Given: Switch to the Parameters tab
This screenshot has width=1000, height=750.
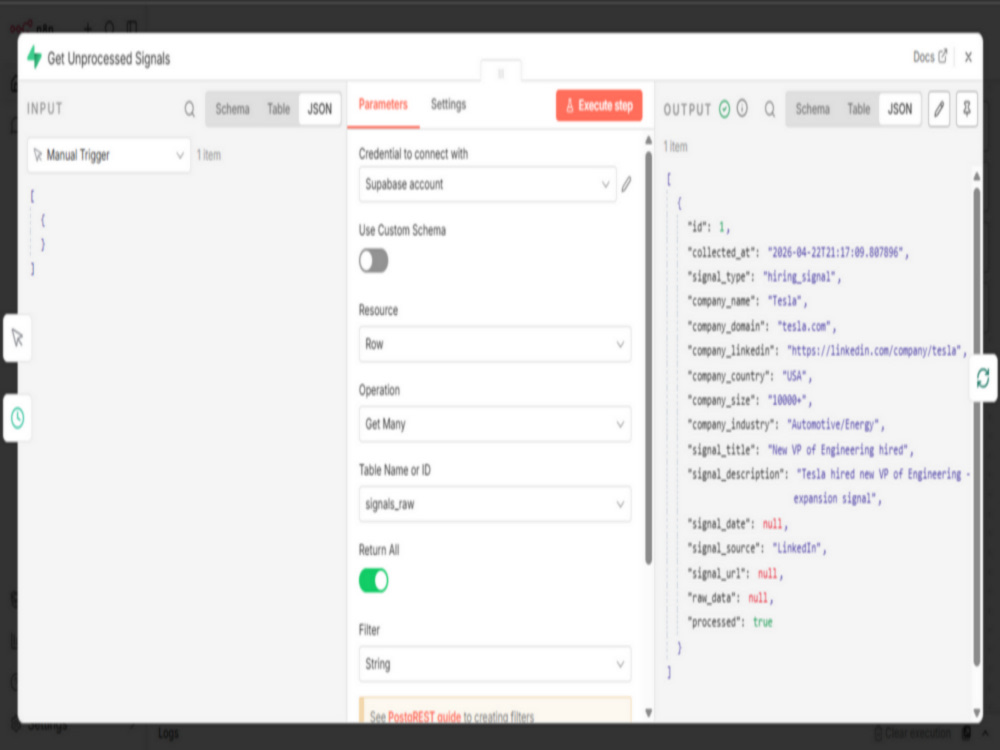Looking at the screenshot, I should click(383, 105).
